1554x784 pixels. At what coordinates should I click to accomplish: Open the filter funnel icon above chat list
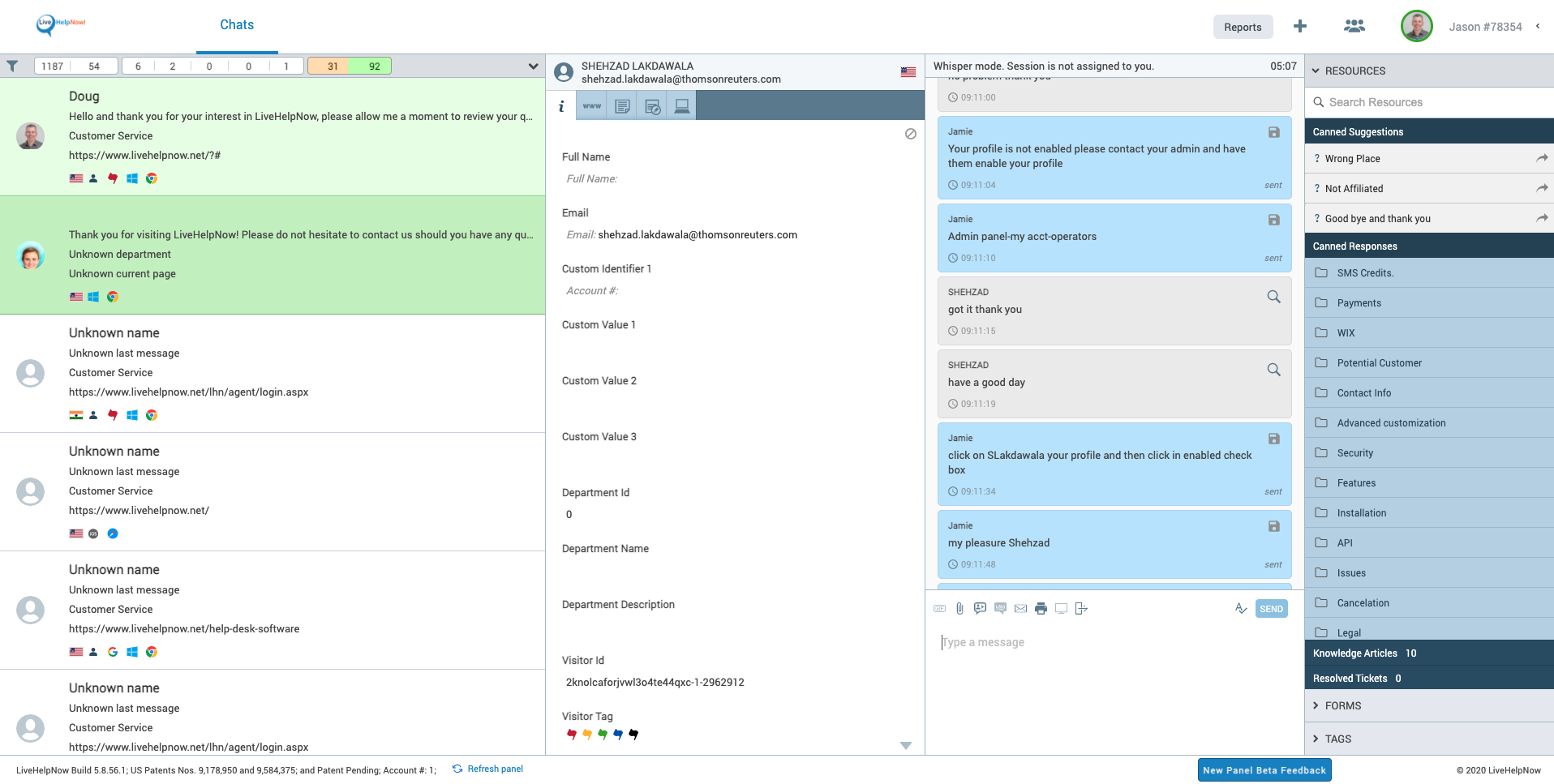13,66
